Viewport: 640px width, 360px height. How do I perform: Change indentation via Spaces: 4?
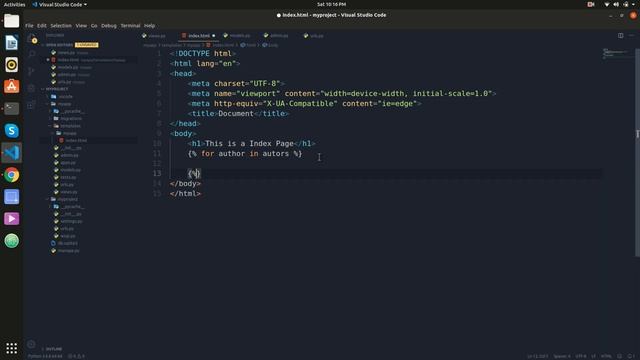pyautogui.click(x=562, y=356)
